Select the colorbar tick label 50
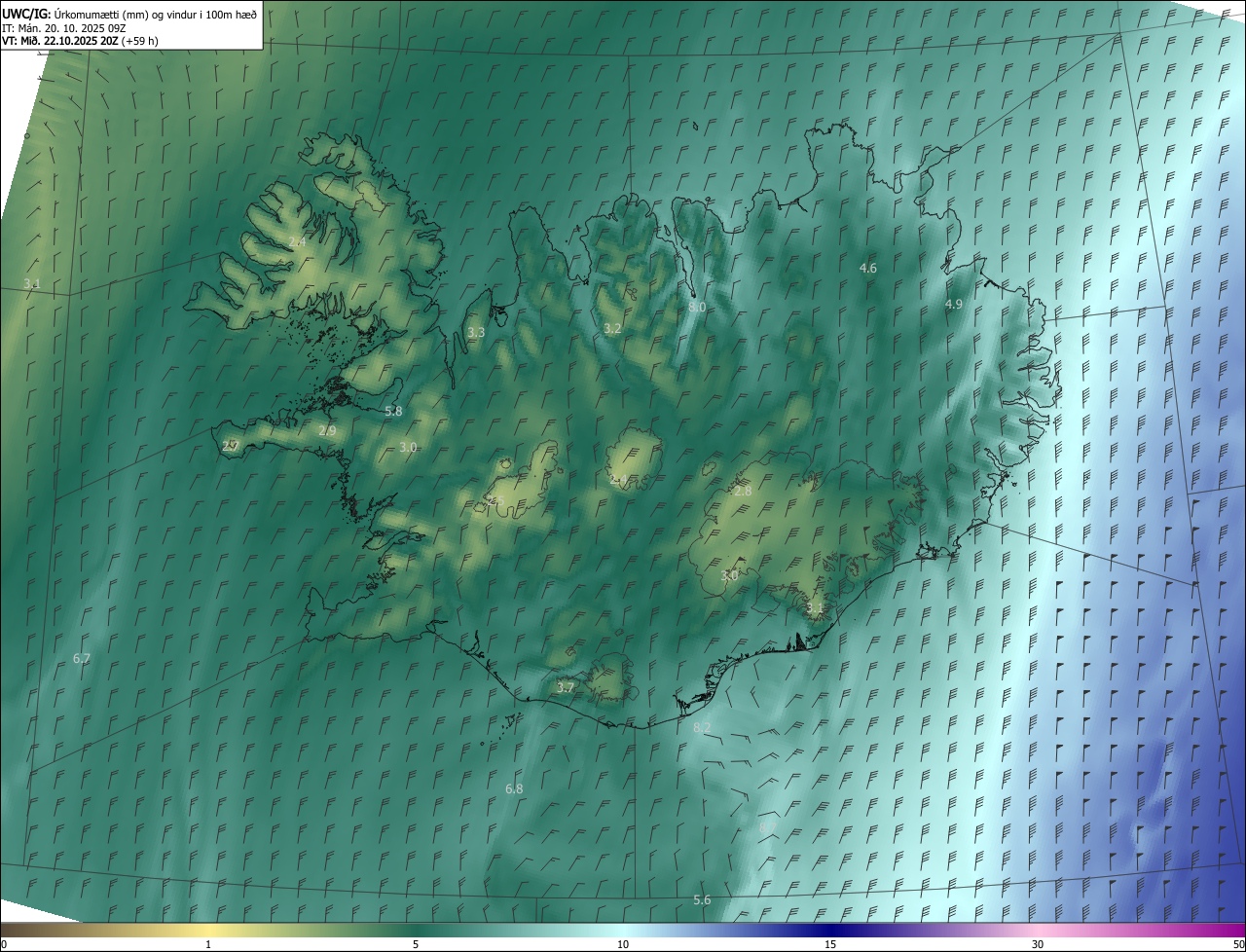1246x952 pixels. click(1238, 944)
